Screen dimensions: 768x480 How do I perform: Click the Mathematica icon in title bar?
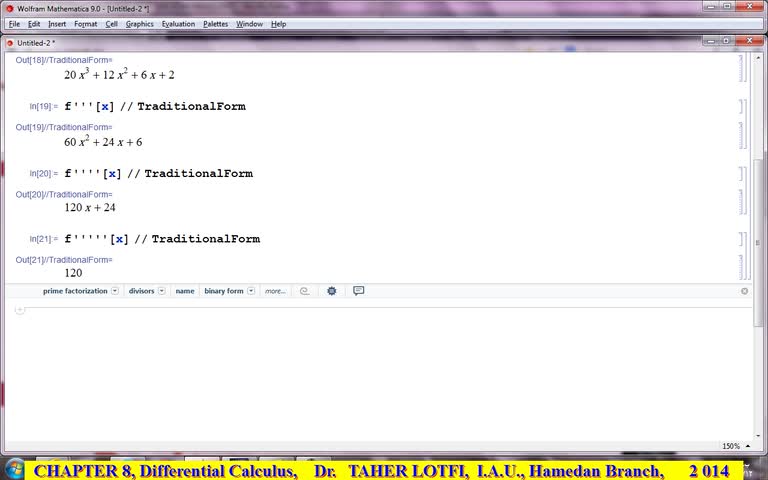pyautogui.click(x=9, y=8)
